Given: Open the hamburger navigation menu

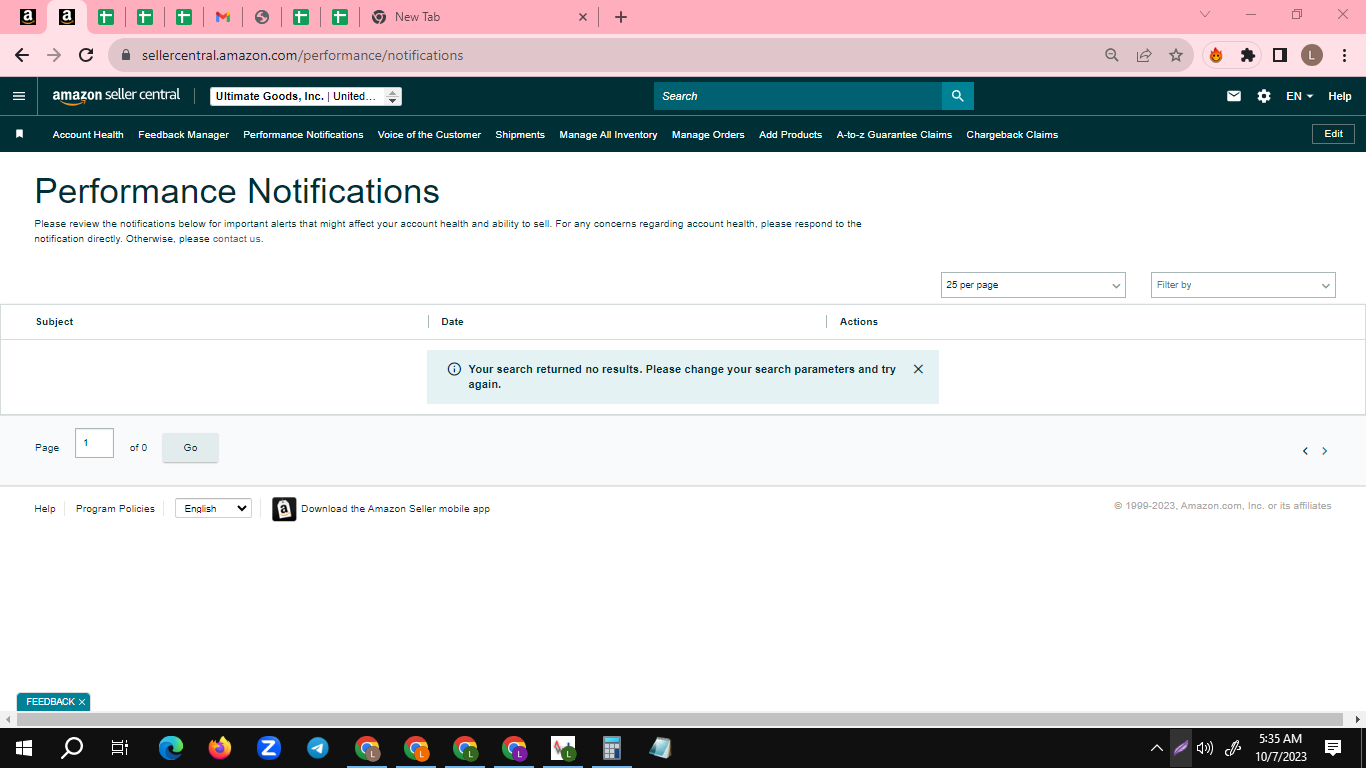Looking at the screenshot, I should pyautogui.click(x=18, y=96).
